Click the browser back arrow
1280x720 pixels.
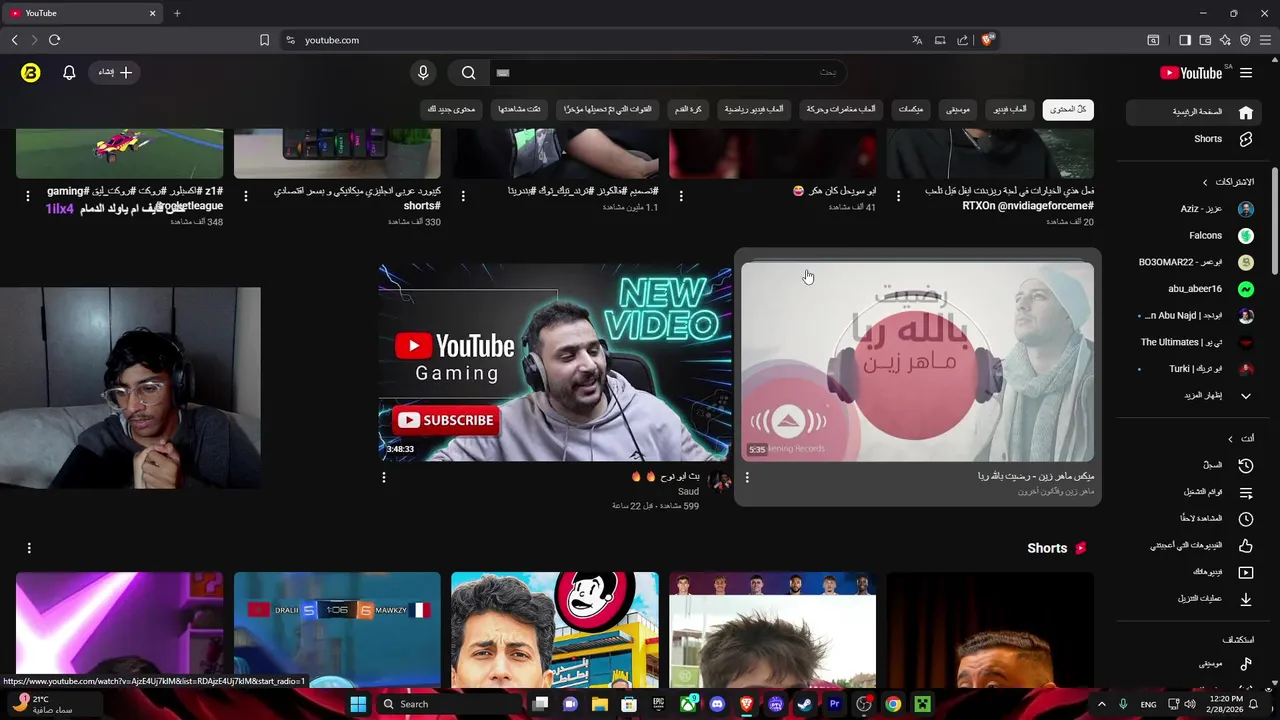click(x=14, y=40)
